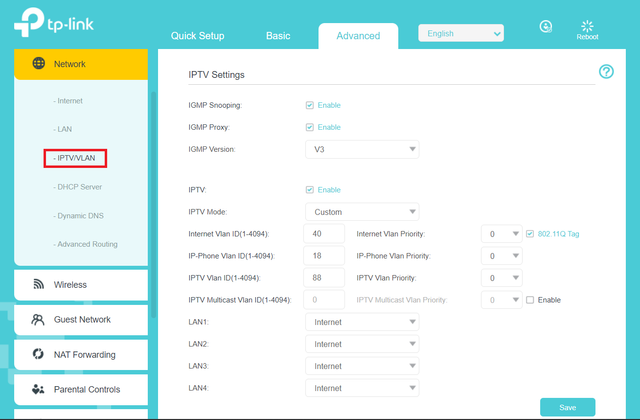Toggle IGMP Proxy Enable checkbox
Screen dimensions: 640x420
(310, 127)
